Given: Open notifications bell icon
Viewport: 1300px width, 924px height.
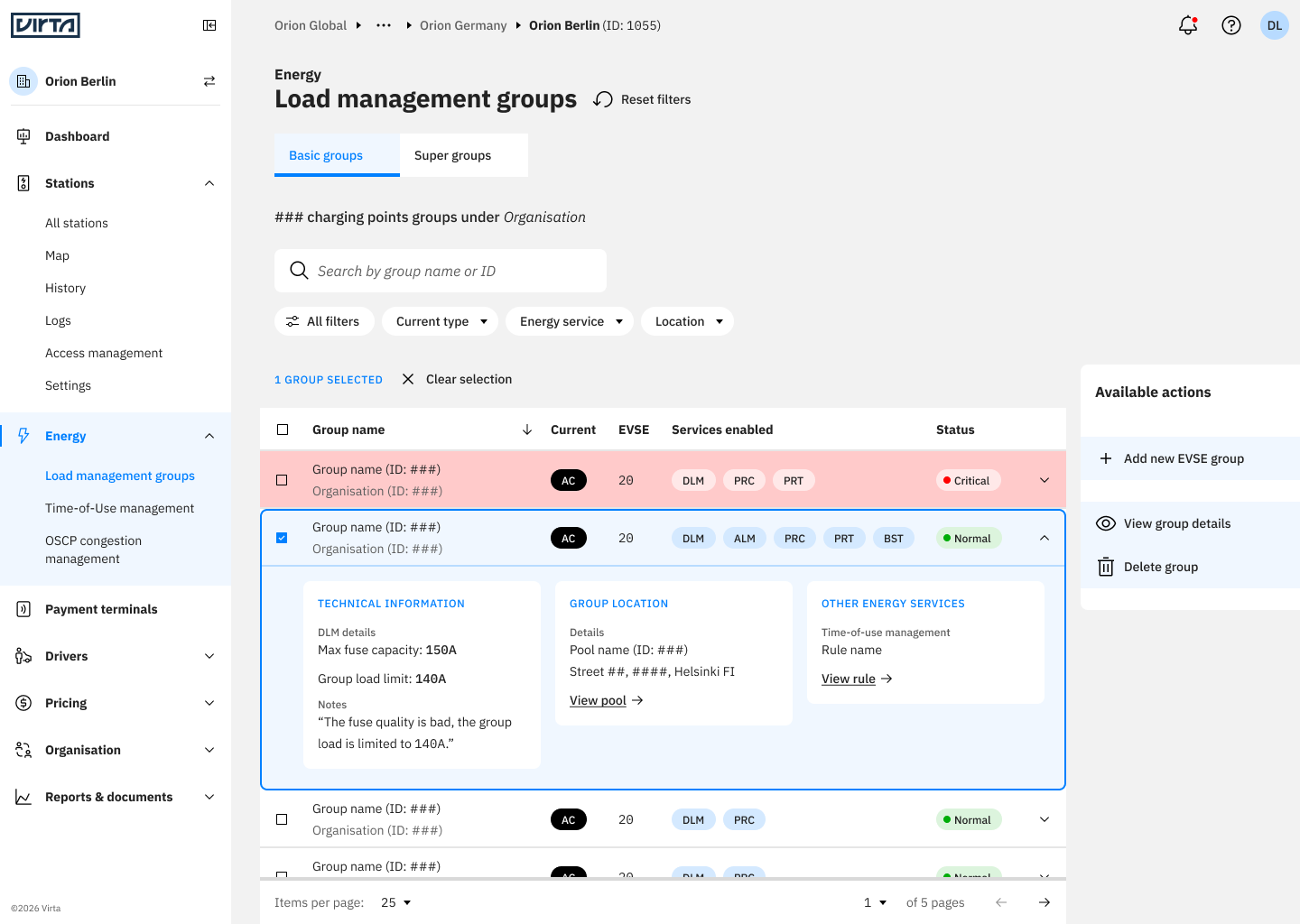Looking at the screenshot, I should (x=1188, y=25).
